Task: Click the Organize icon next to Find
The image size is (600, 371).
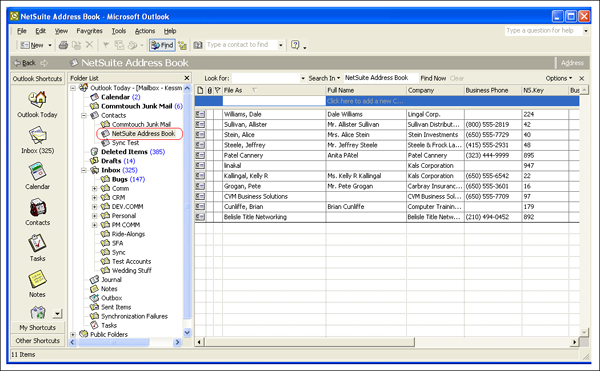Action: click(x=183, y=46)
